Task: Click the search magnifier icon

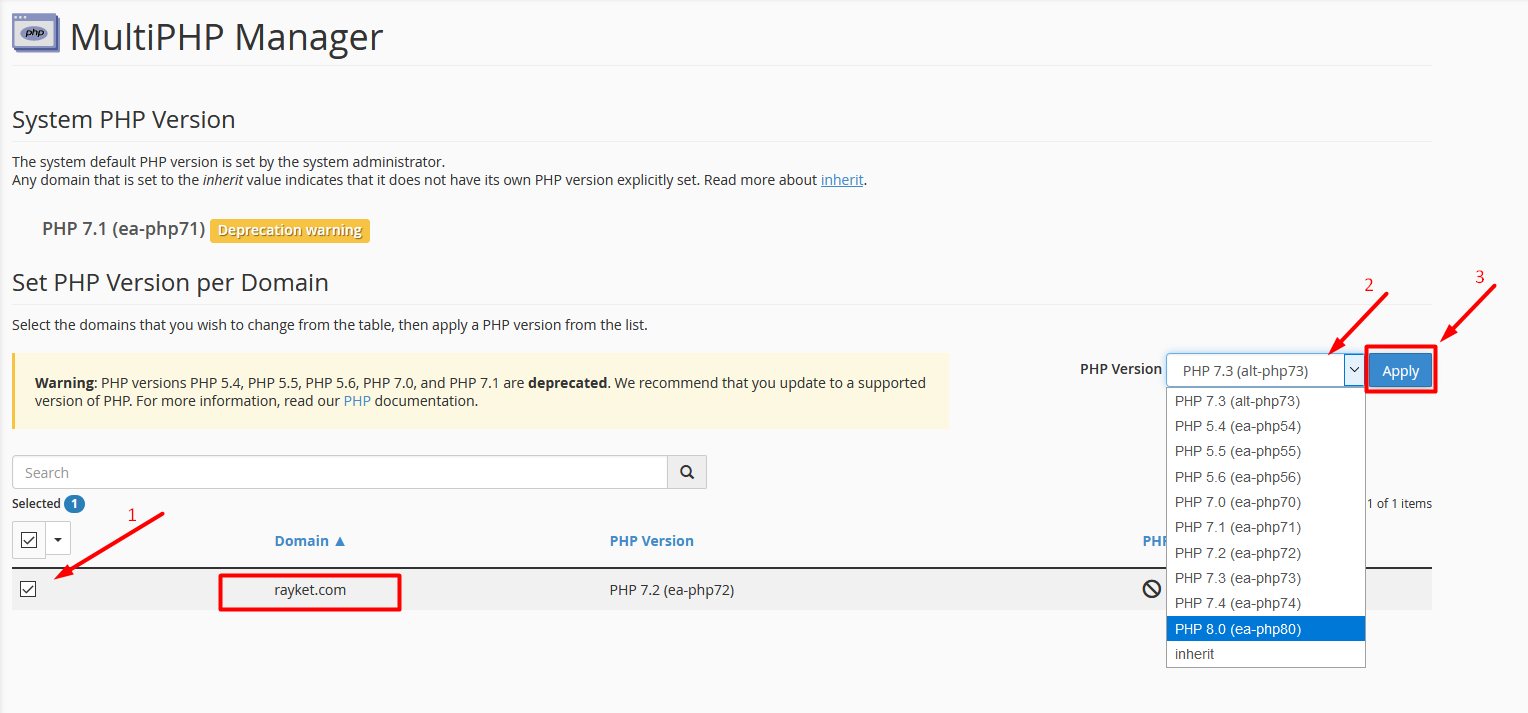Action: 687,471
